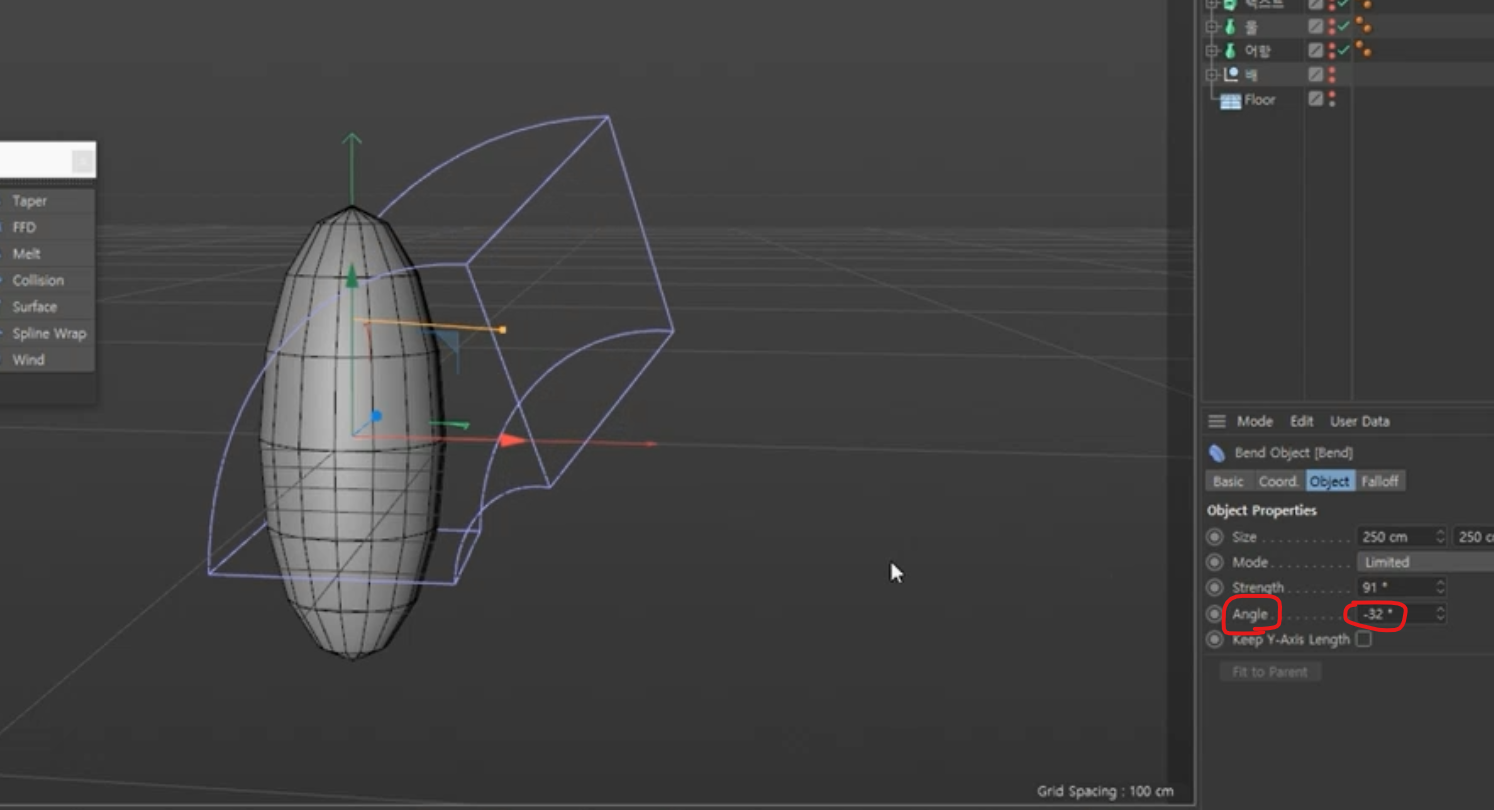Image resolution: width=1494 pixels, height=810 pixels.
Task: Select the 배 object row
Action: click(1252, 75)
